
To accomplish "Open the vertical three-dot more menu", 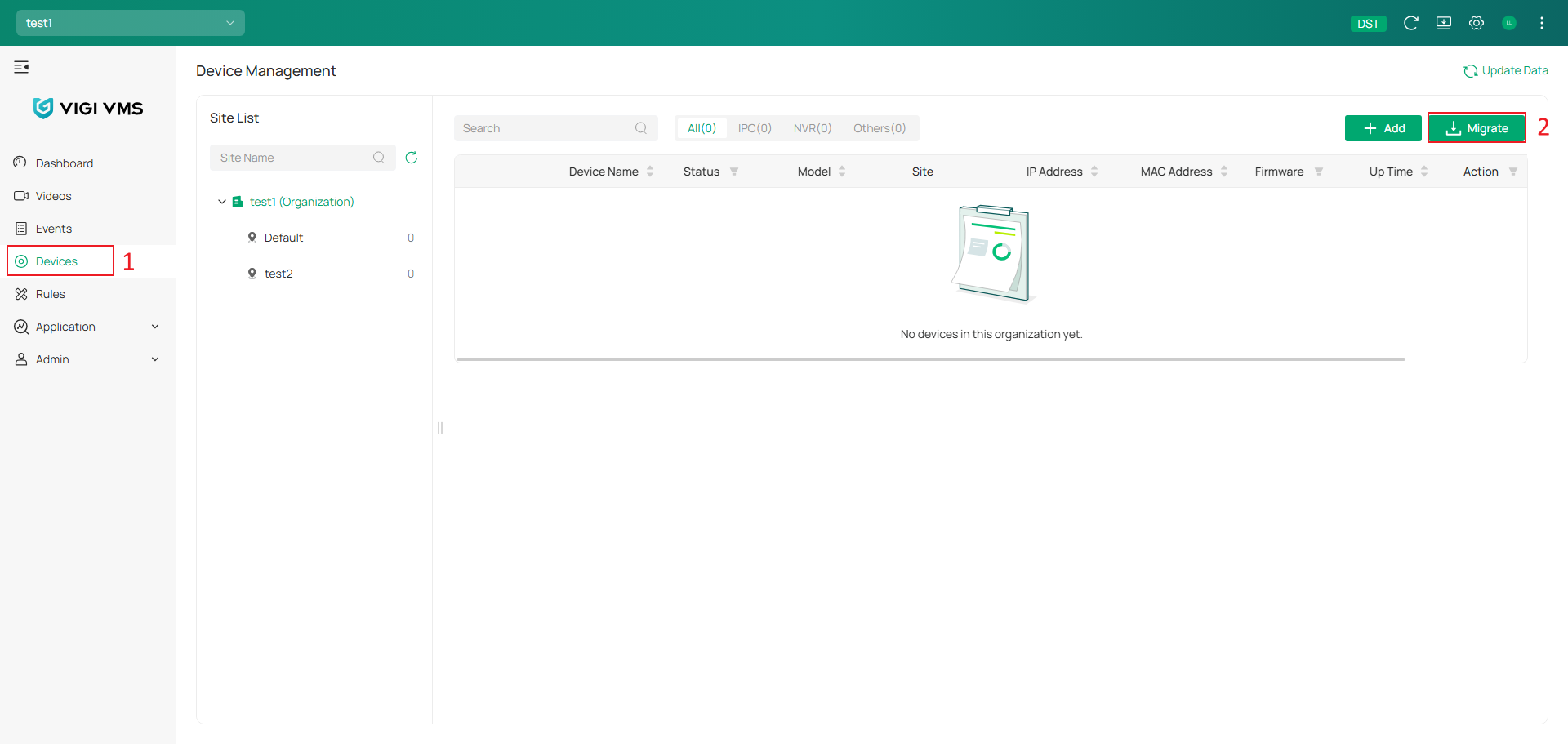I will pyautogui.click(x=1542, y=23).
